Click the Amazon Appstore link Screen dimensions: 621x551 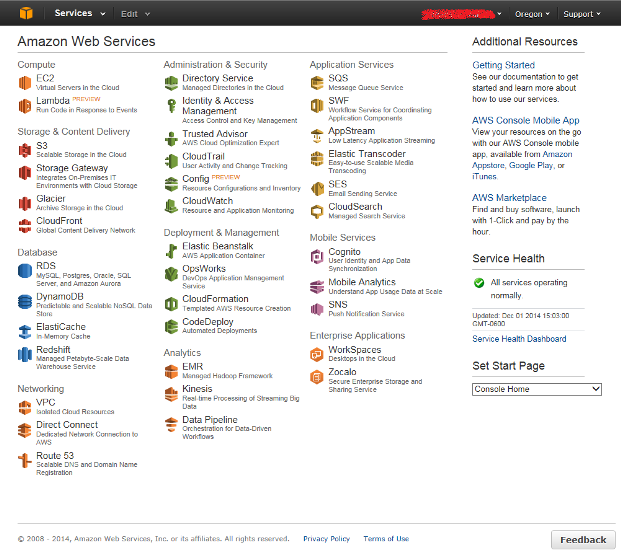[522, 160]
